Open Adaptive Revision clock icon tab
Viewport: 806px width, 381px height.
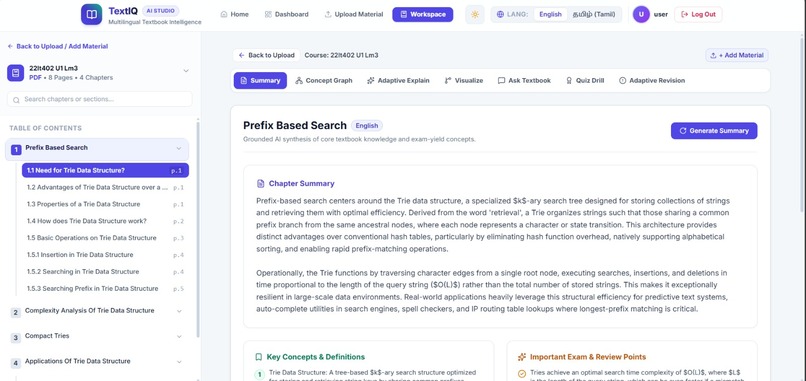[622, 81]
